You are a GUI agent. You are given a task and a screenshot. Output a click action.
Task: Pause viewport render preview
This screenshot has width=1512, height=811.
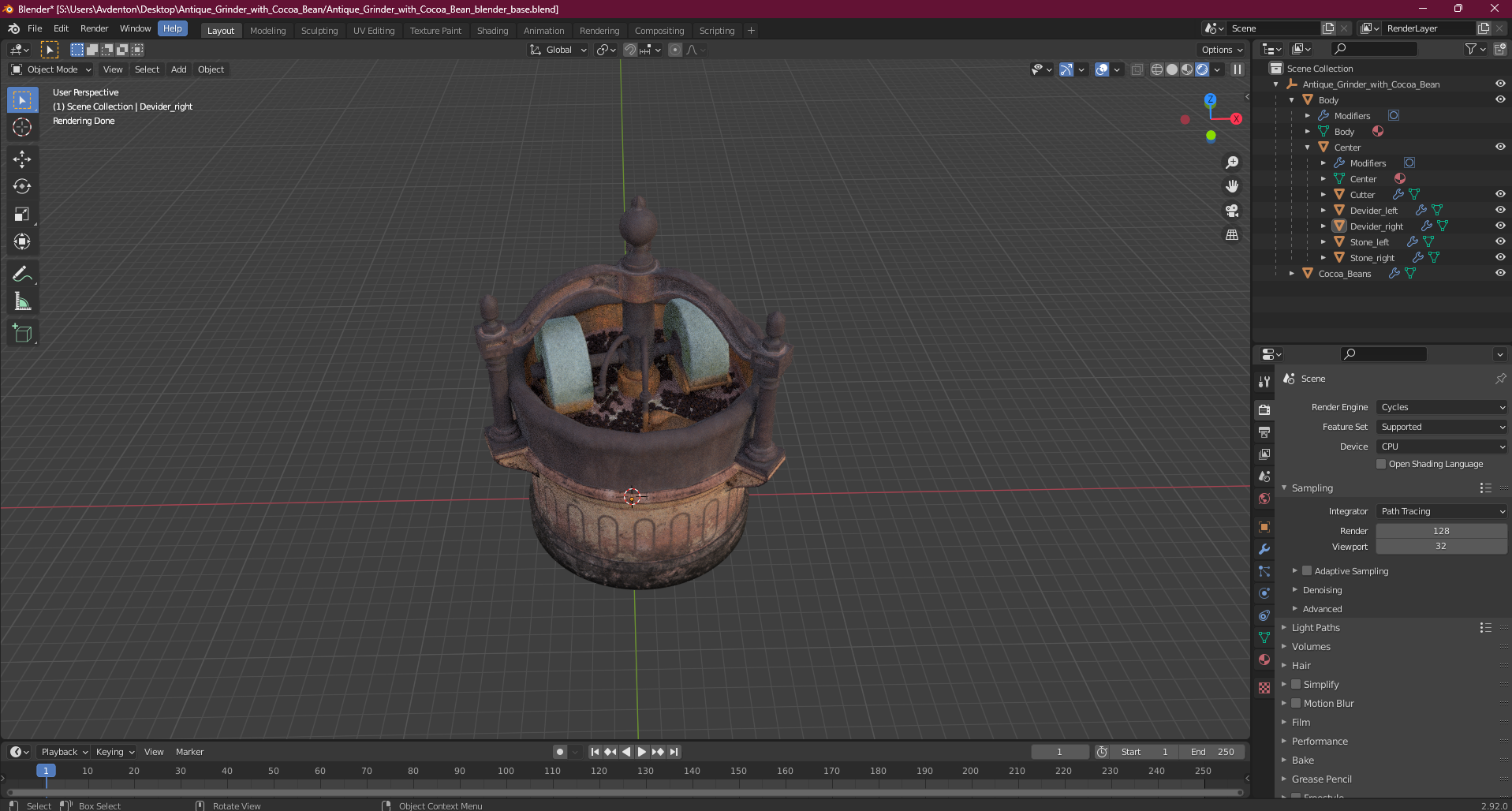point(1238,69)
